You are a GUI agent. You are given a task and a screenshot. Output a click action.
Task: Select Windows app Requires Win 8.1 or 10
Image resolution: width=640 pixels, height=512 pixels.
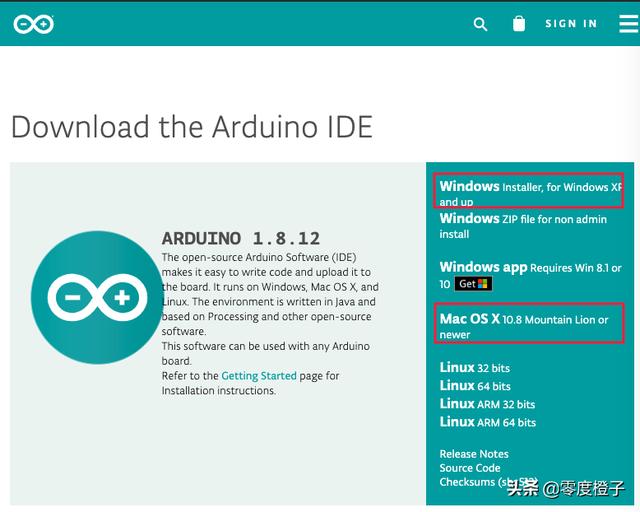click(530, 275)
